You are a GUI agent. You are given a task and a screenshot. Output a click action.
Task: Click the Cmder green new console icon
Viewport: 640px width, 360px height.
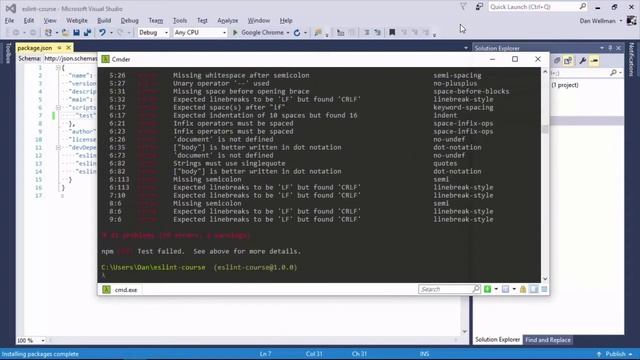point(487,289)
